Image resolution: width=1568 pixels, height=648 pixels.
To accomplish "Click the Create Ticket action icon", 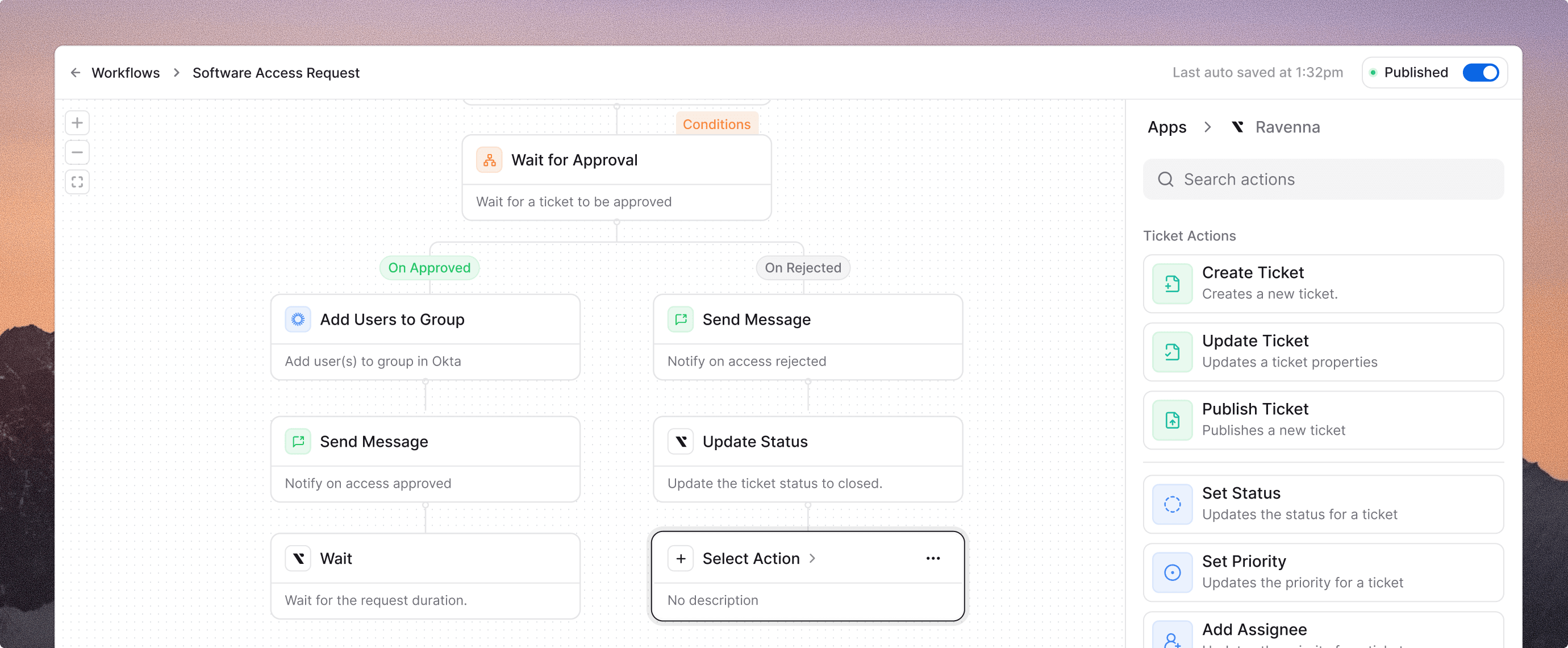I will pos(1171,283).
